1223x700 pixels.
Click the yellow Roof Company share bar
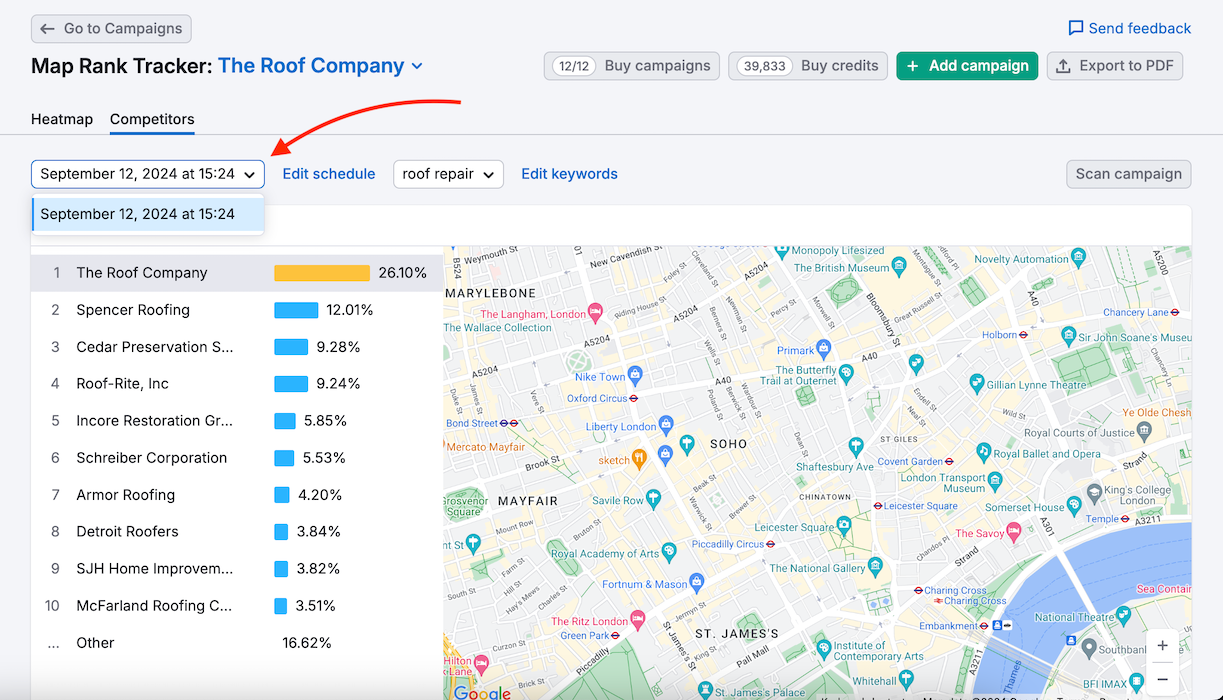[322, 273]
